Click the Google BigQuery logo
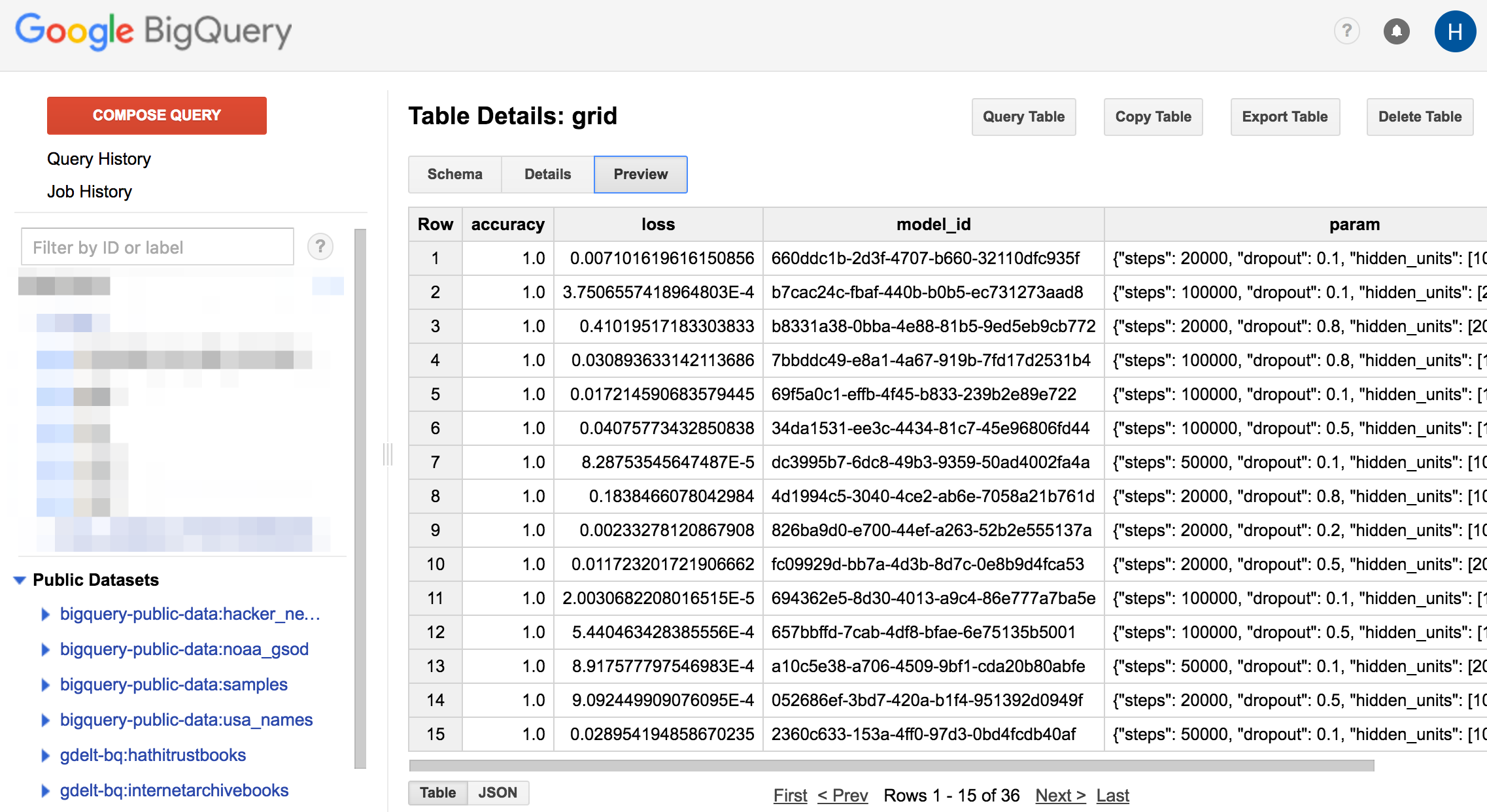This screenshot has height=812, width=1487. tap(154, 31)
